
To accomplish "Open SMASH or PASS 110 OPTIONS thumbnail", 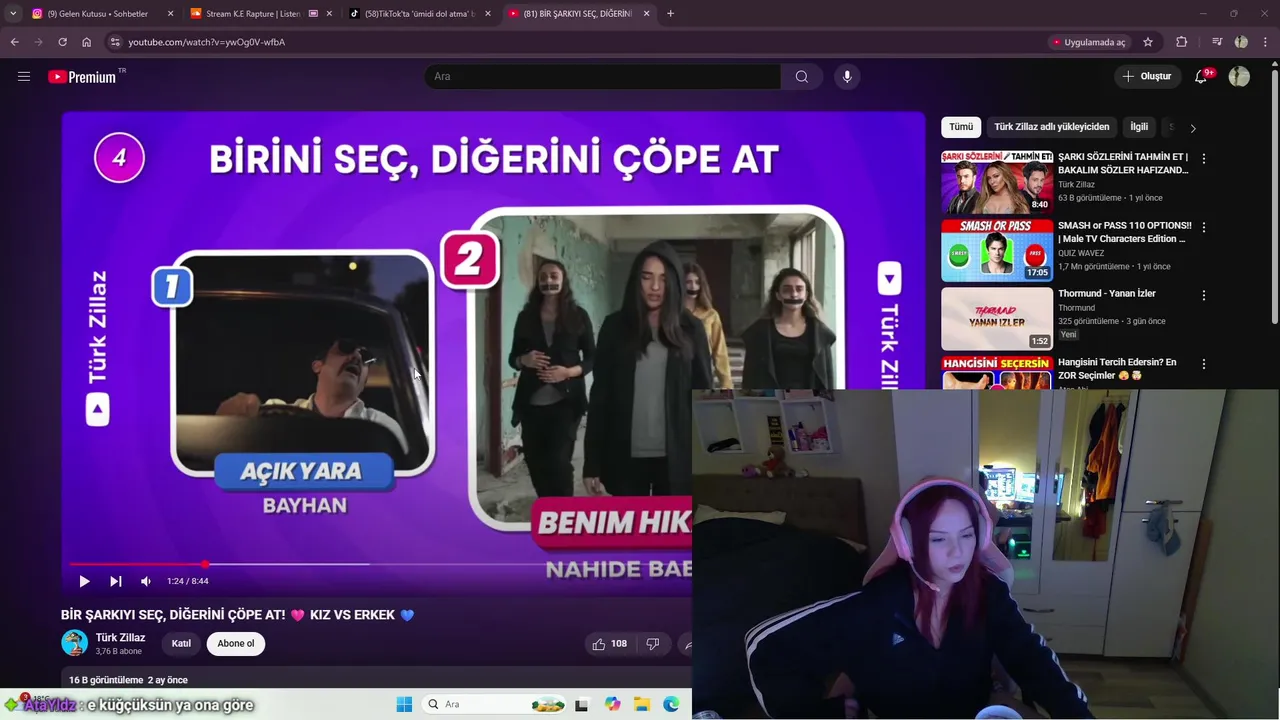I will coord(997,250).
